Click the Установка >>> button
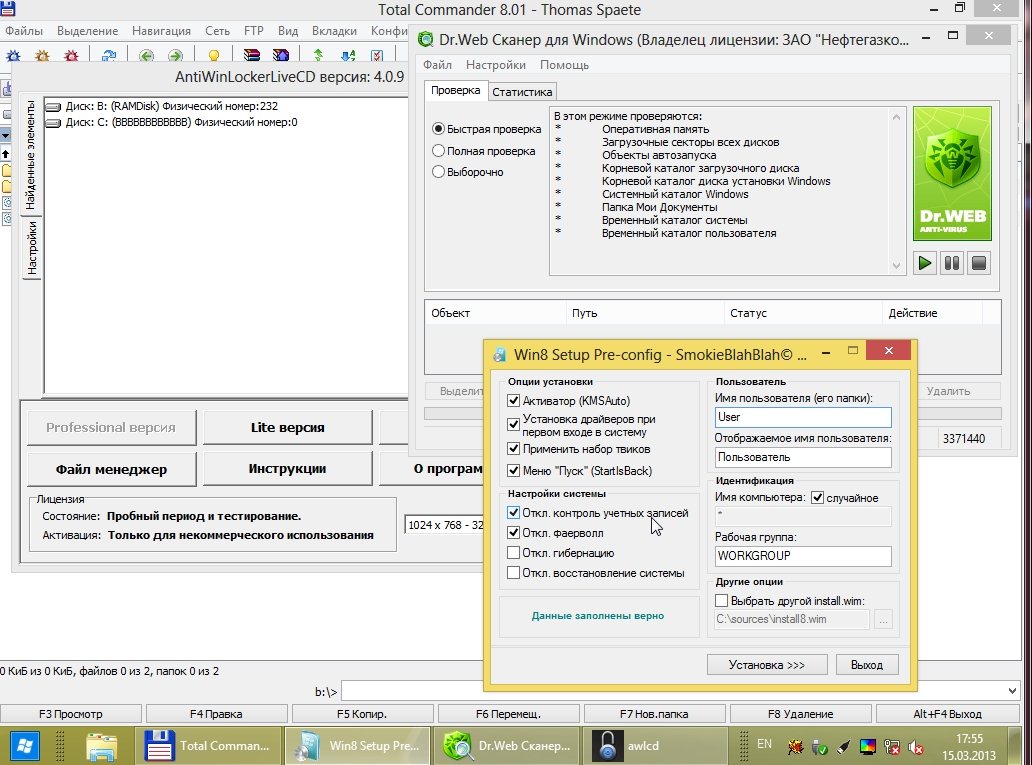Screen dimensions: 1032x765 pos(766,665)
